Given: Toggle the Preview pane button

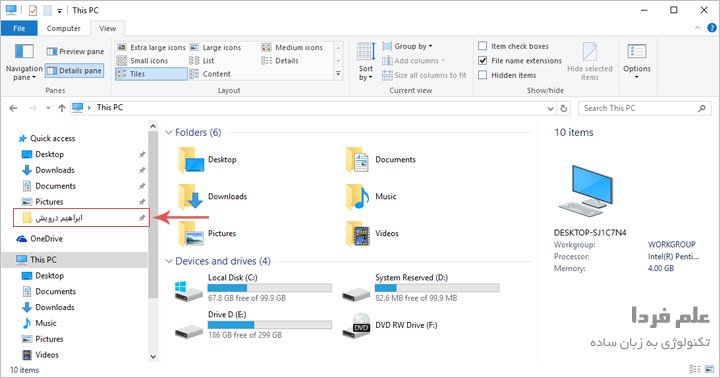Looking at the screenshot, I should point(75,51).
